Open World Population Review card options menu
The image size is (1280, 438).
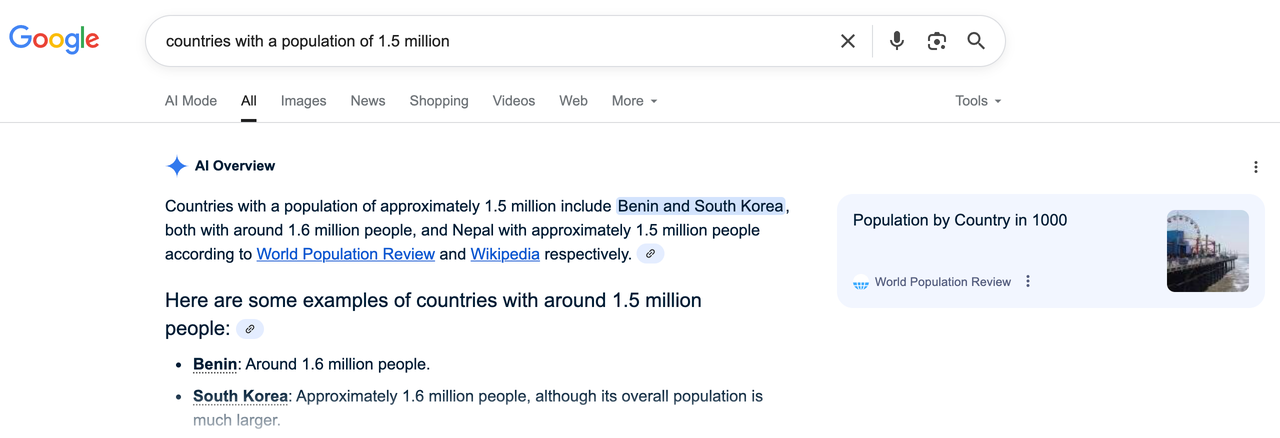1028,282
